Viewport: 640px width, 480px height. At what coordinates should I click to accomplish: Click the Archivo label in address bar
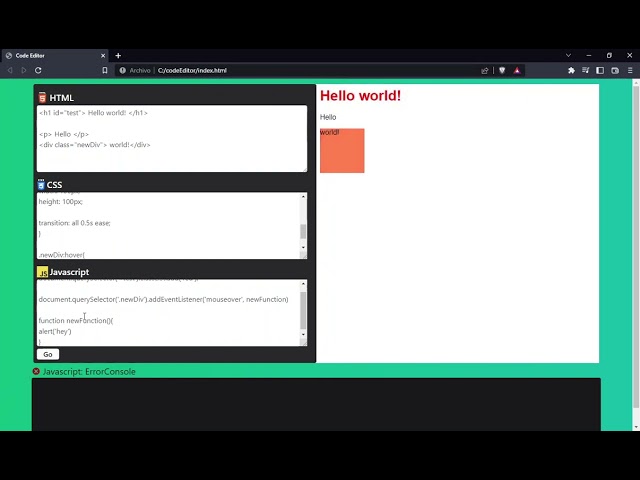click(x=140, y=70)
